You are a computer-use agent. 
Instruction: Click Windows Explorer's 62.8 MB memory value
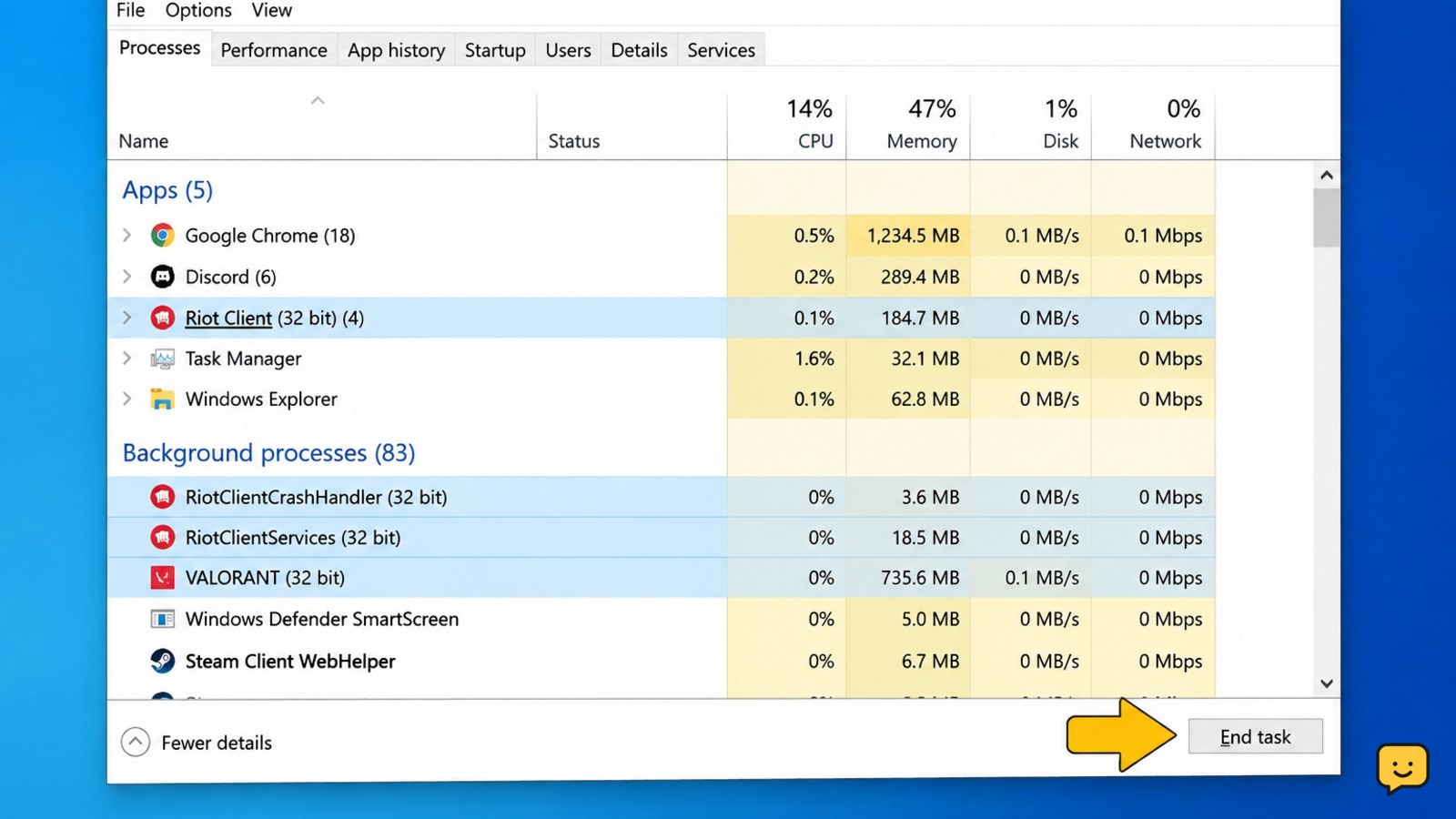pyautogui.click(x=925, y=399)
